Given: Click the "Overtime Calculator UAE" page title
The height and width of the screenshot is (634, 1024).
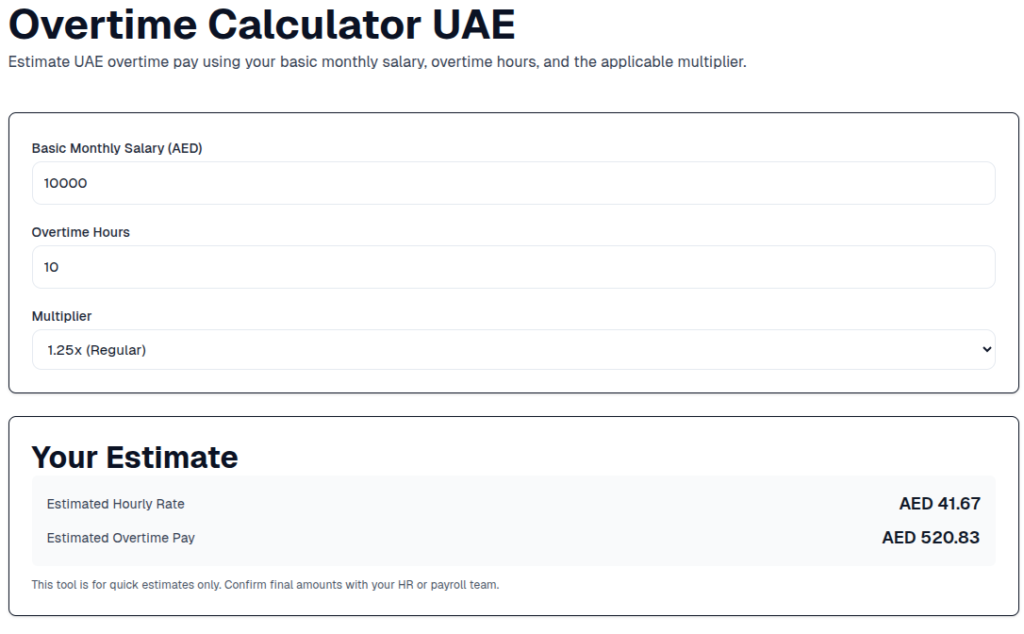Looking at the screenshot, I should click(261, 24).
